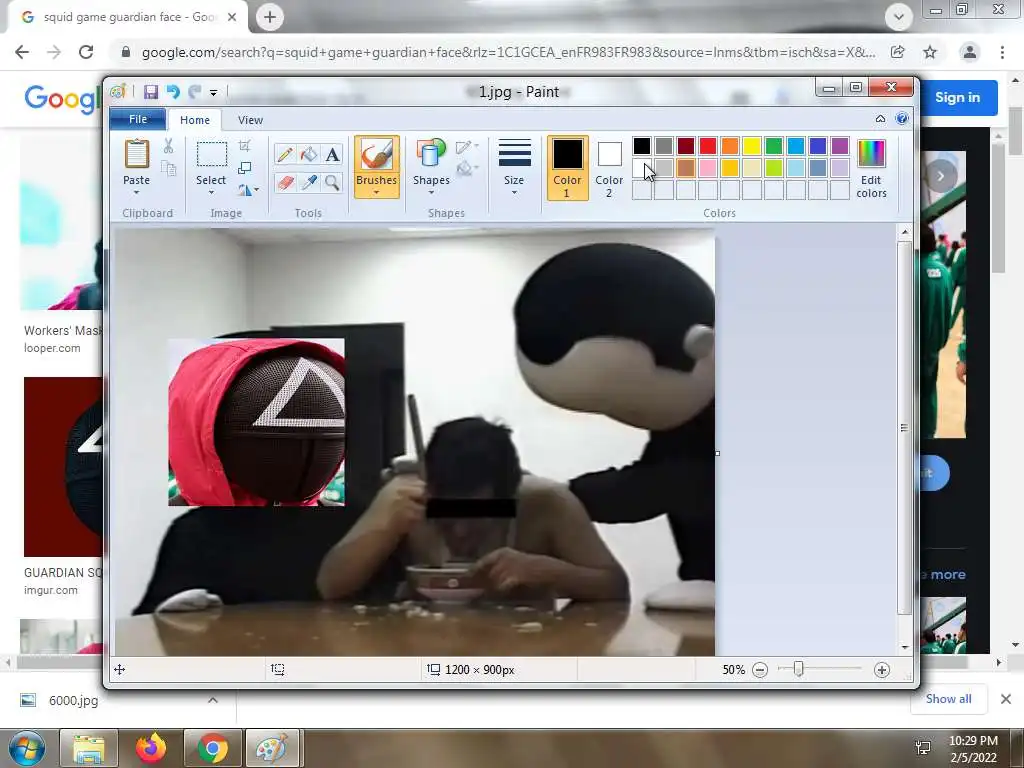Open the Shapes gallery dropdown

(431, 193)
